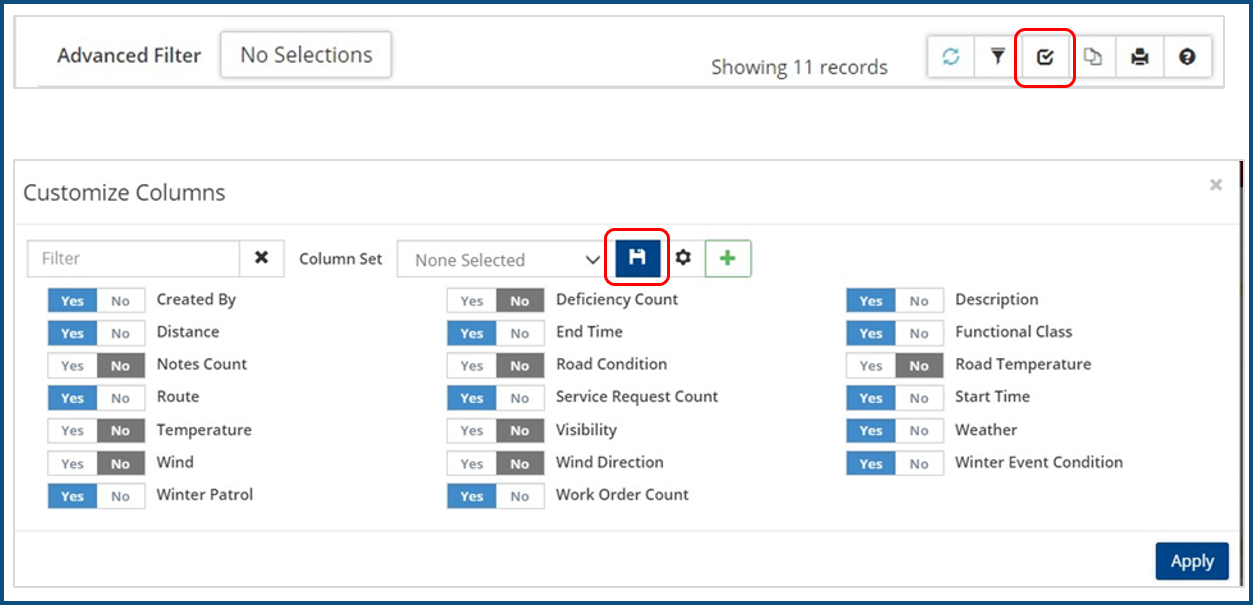The image size is (1253, 605).
Task: Click the copy records icon
Action: 1093,58
